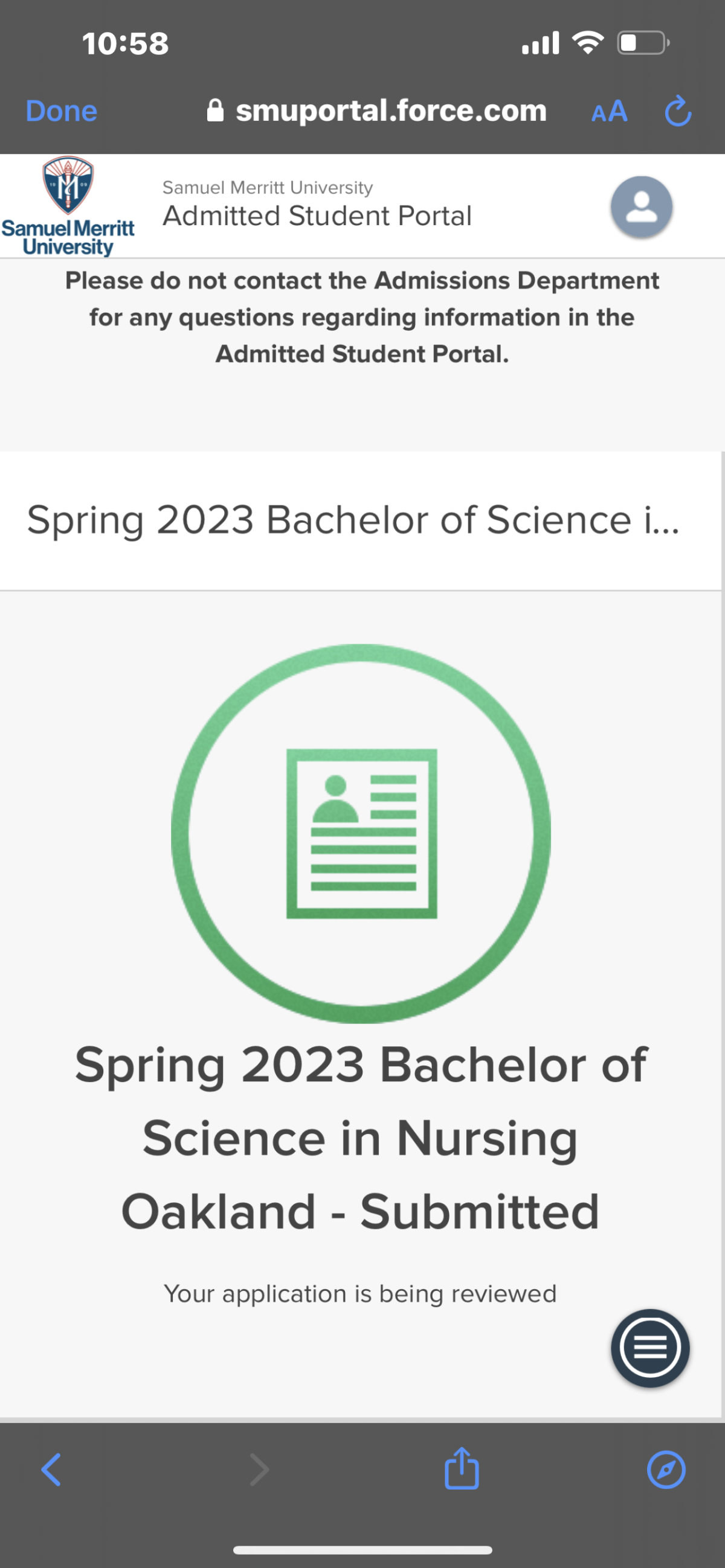Tap the lock icon beside the URL
The image size is (725, 1568).
pos(215,110)
